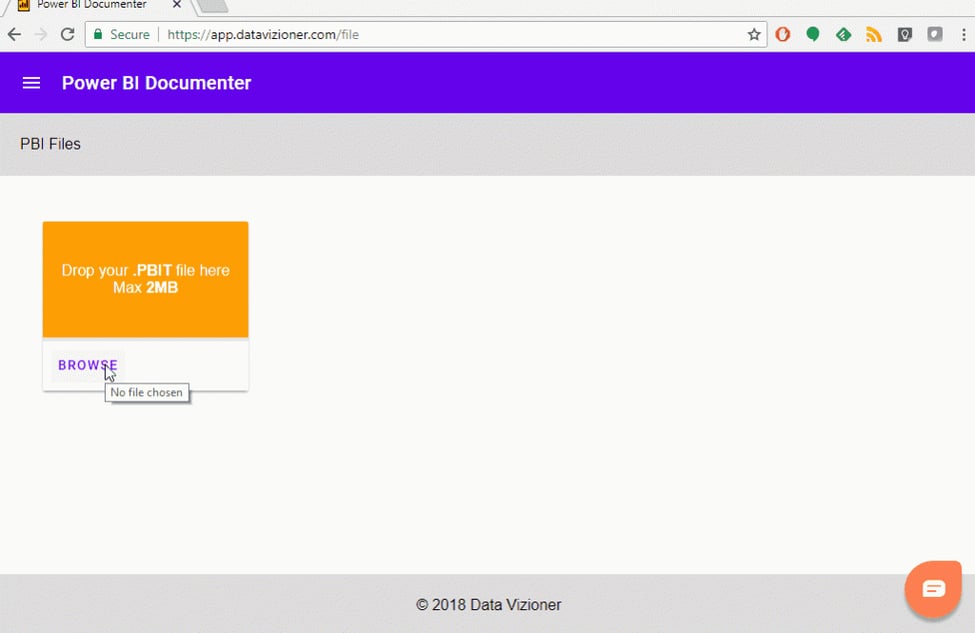Click the green speech bubble extension icon
The width and height of the screenshot is (975, 633).
(813, 34)
